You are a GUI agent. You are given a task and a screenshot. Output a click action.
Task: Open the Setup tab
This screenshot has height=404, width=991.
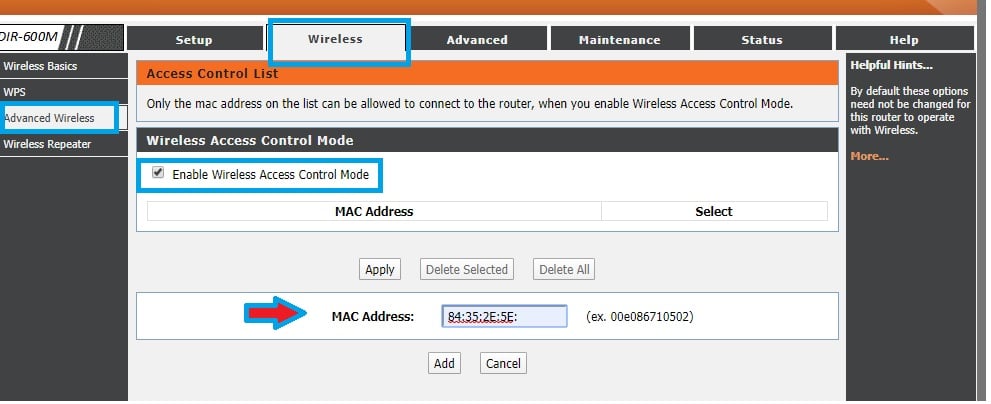pyautogui.click(x=194, y=40)
